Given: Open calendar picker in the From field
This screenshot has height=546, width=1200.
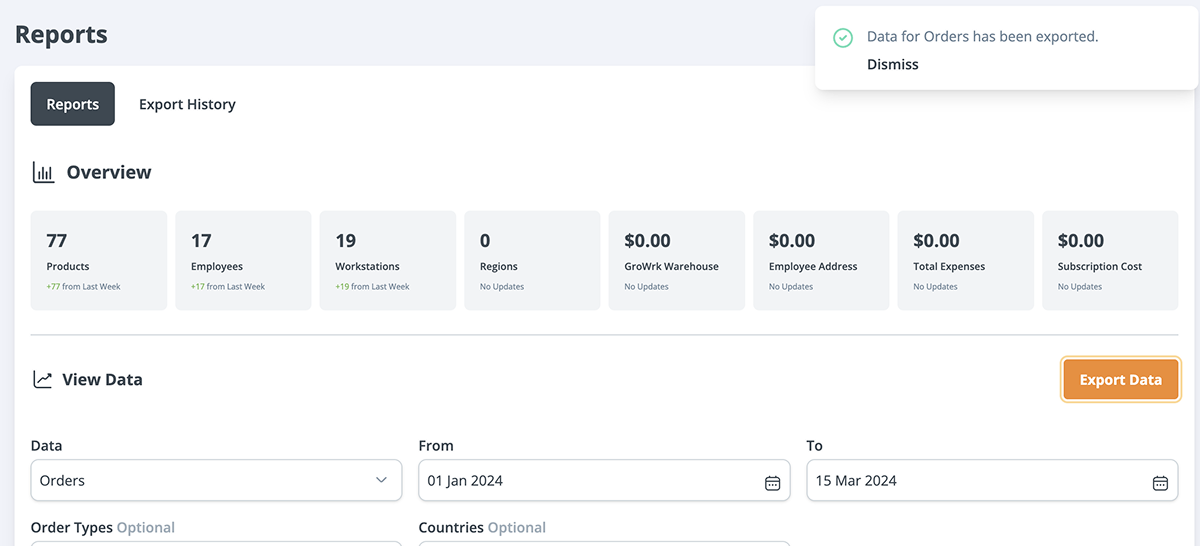Looking at the screenshot, I should [772, 482].
